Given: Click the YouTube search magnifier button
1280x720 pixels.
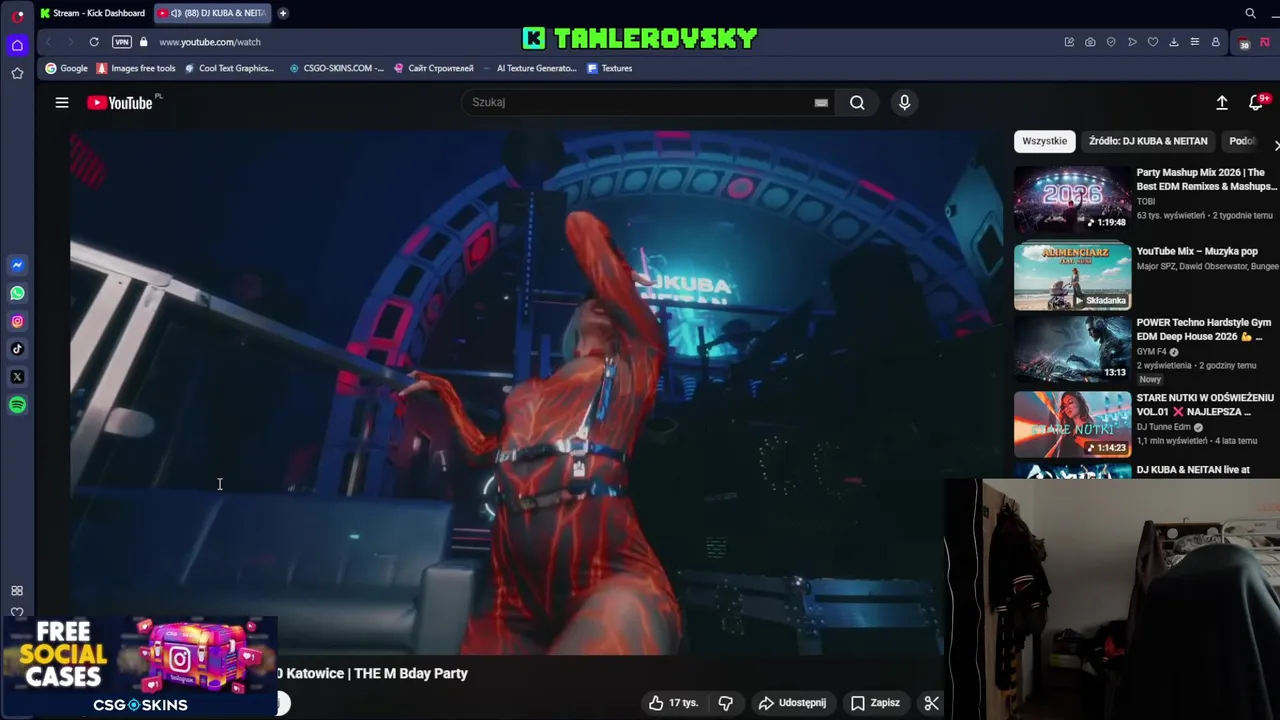Looking at the screenshot, I should click(x=857, y=102).
